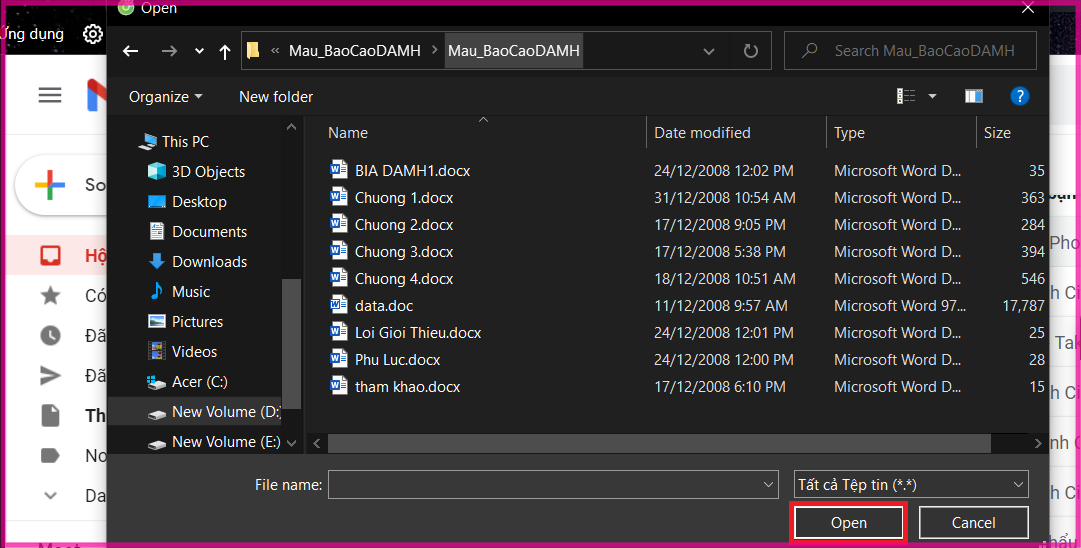Click Word icon of data.doc
The width and height of the screenshot is (1081, 548).
pos(339,305)
